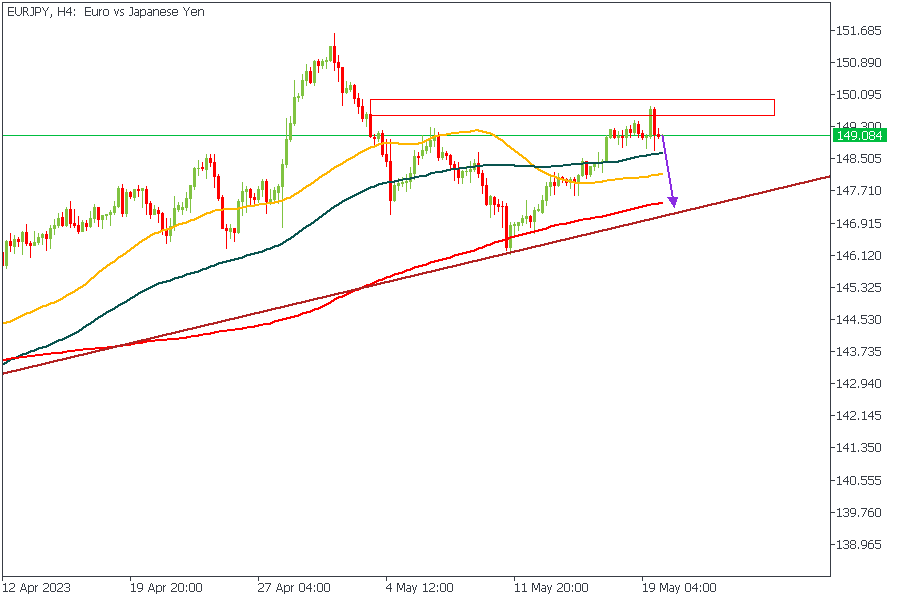This screenshot has height=600, width=900.
Task: Click the 144.530 price axis label
Action: point(859,320)
